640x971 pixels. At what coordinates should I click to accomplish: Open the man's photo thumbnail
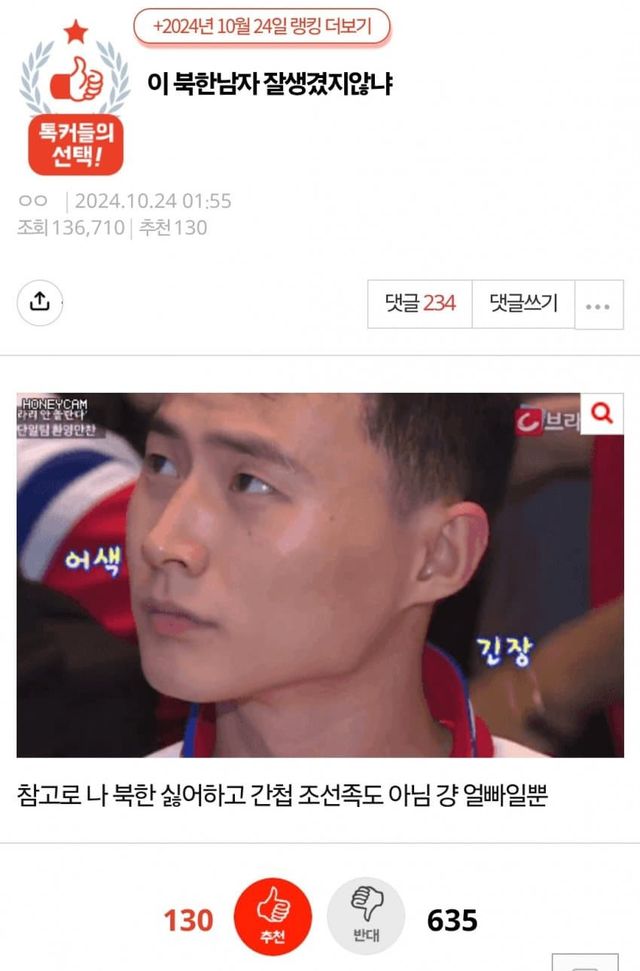[x=320, y=575]
